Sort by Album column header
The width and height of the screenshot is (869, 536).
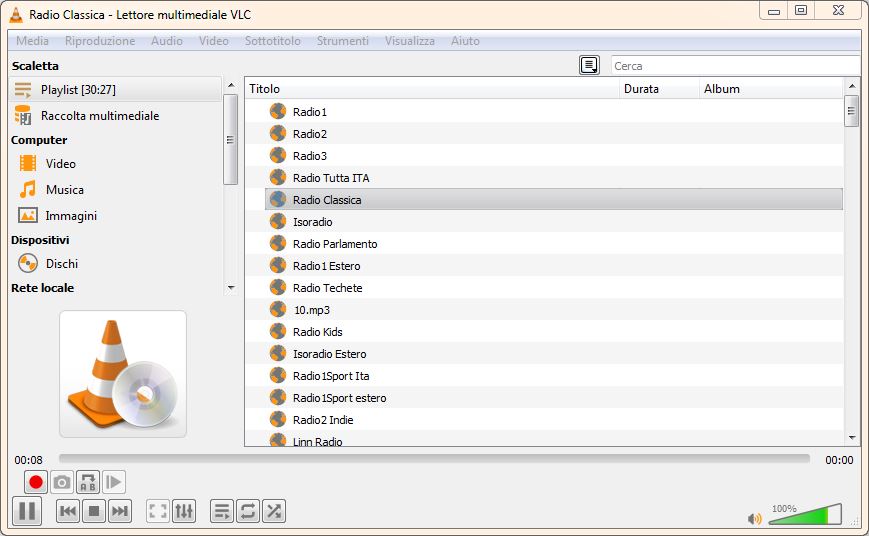pyautogui.click(x=771, y=89)
